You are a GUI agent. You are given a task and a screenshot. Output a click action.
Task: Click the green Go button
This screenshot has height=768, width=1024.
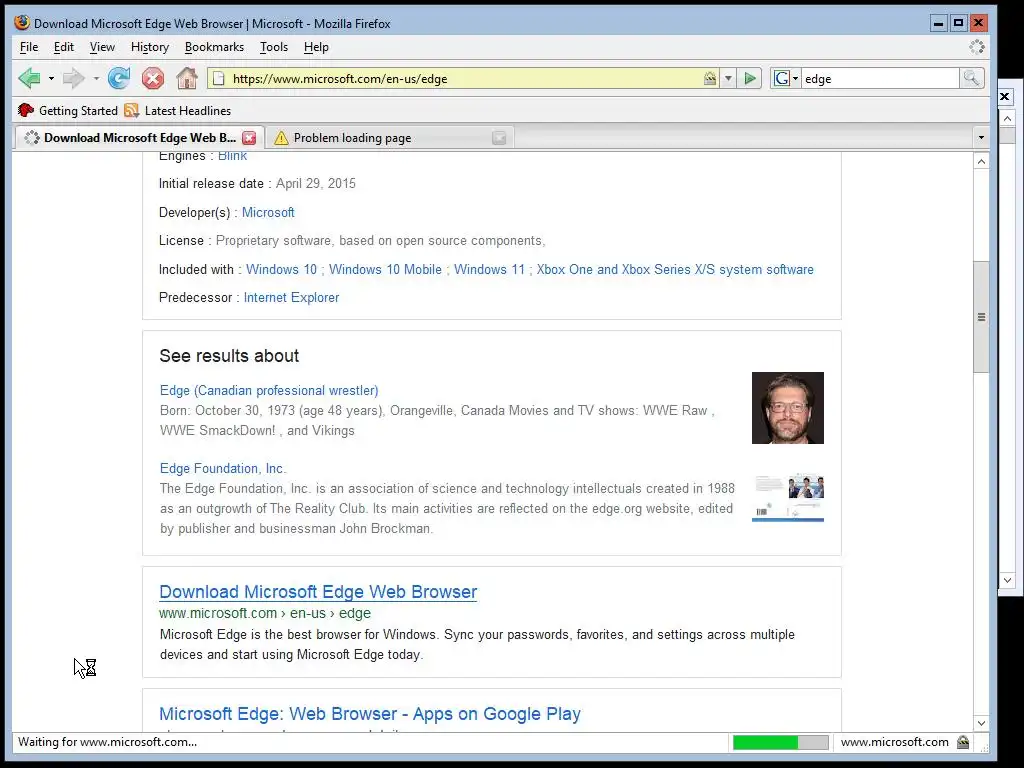point(750,79)
